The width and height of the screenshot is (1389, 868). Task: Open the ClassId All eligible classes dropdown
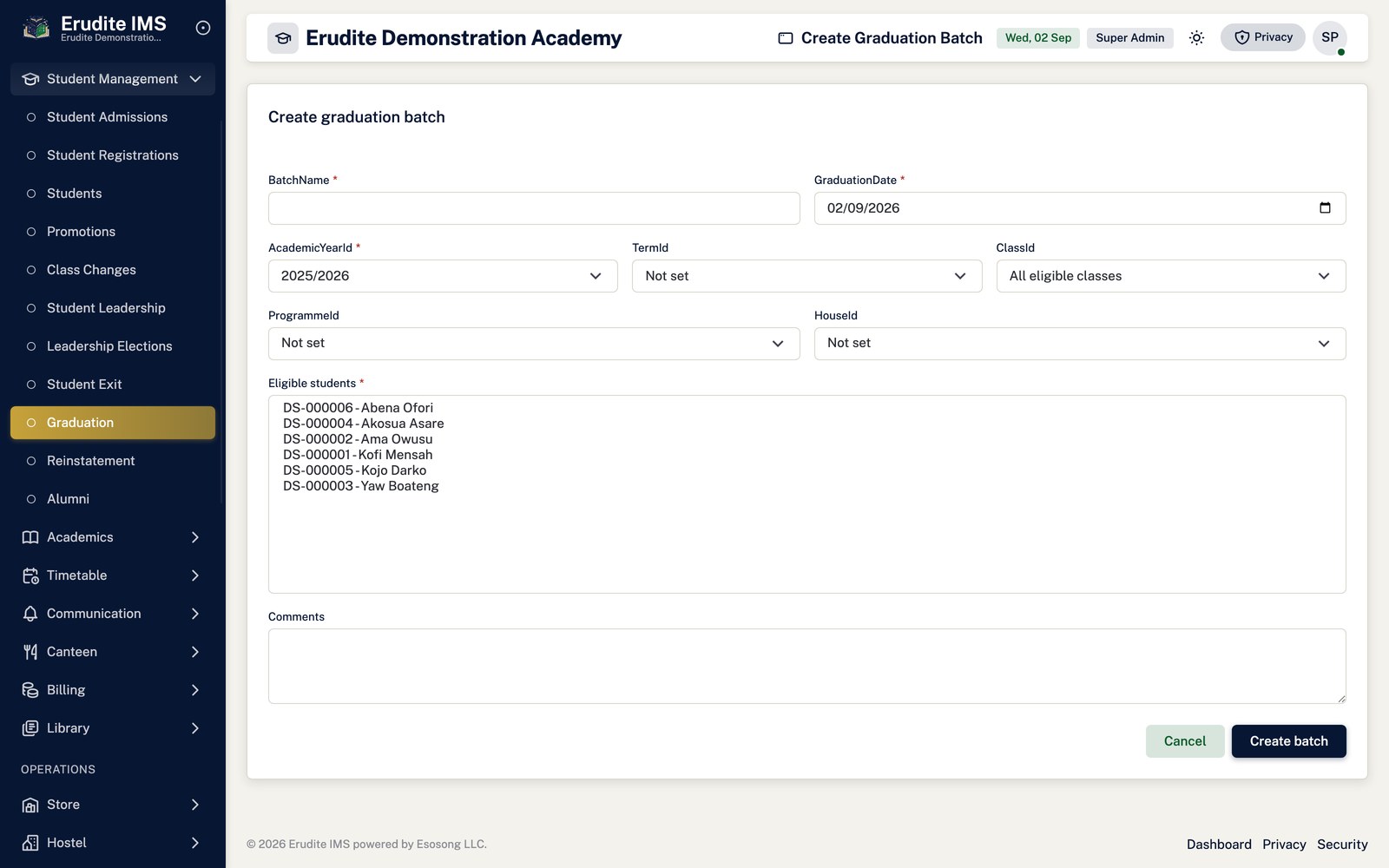click(x=1171, y=276)
